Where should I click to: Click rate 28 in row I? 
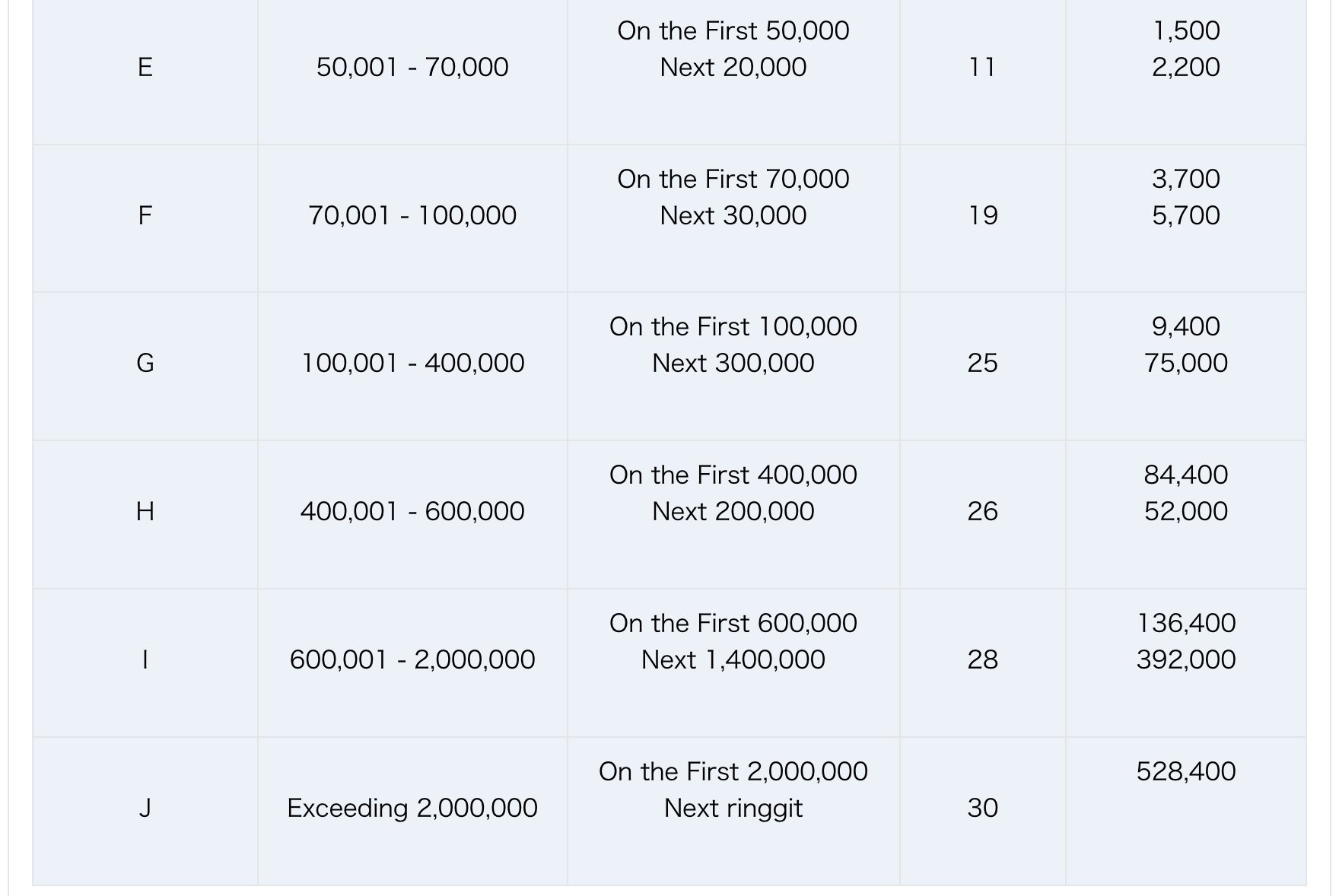tap(982, 660)
